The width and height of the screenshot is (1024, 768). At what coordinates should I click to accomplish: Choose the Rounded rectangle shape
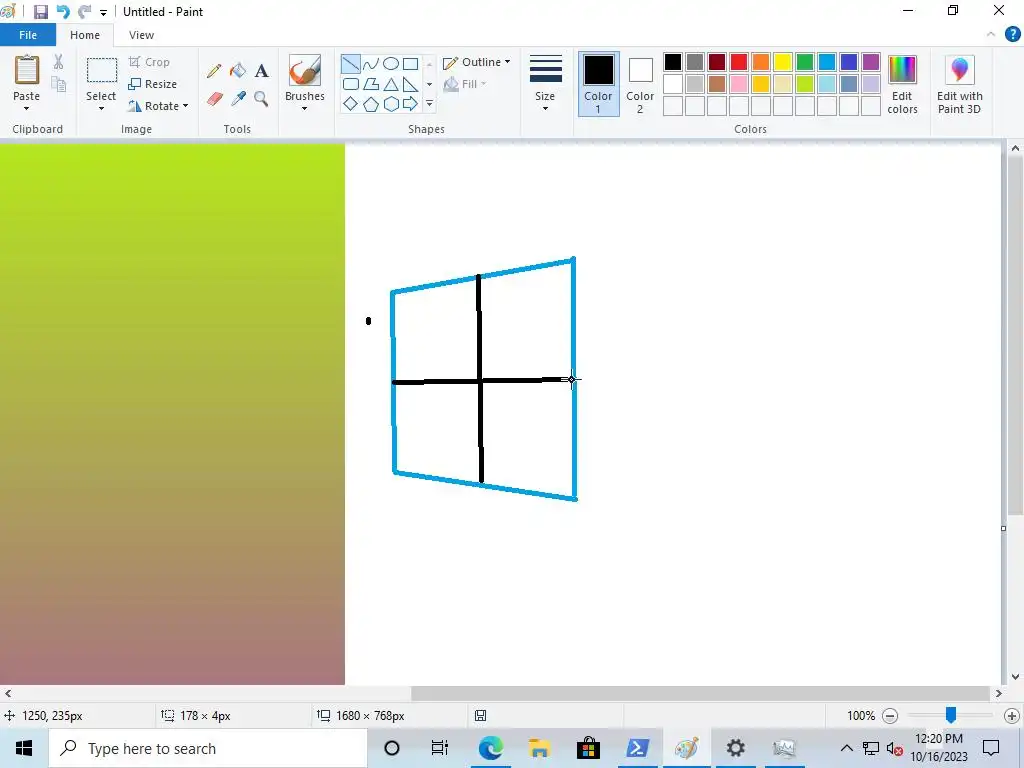[x=351, y=84]
